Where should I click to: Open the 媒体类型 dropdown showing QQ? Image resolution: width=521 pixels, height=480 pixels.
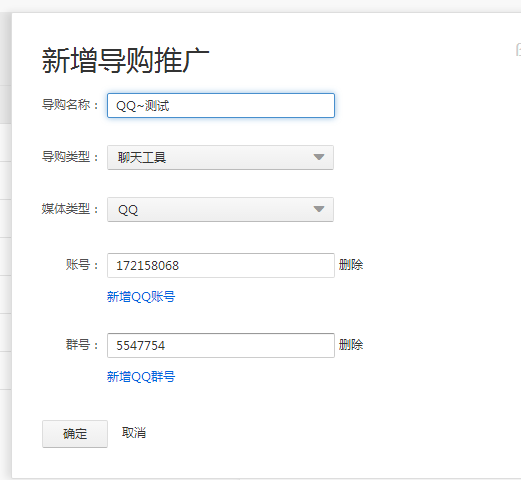[220, 209]
